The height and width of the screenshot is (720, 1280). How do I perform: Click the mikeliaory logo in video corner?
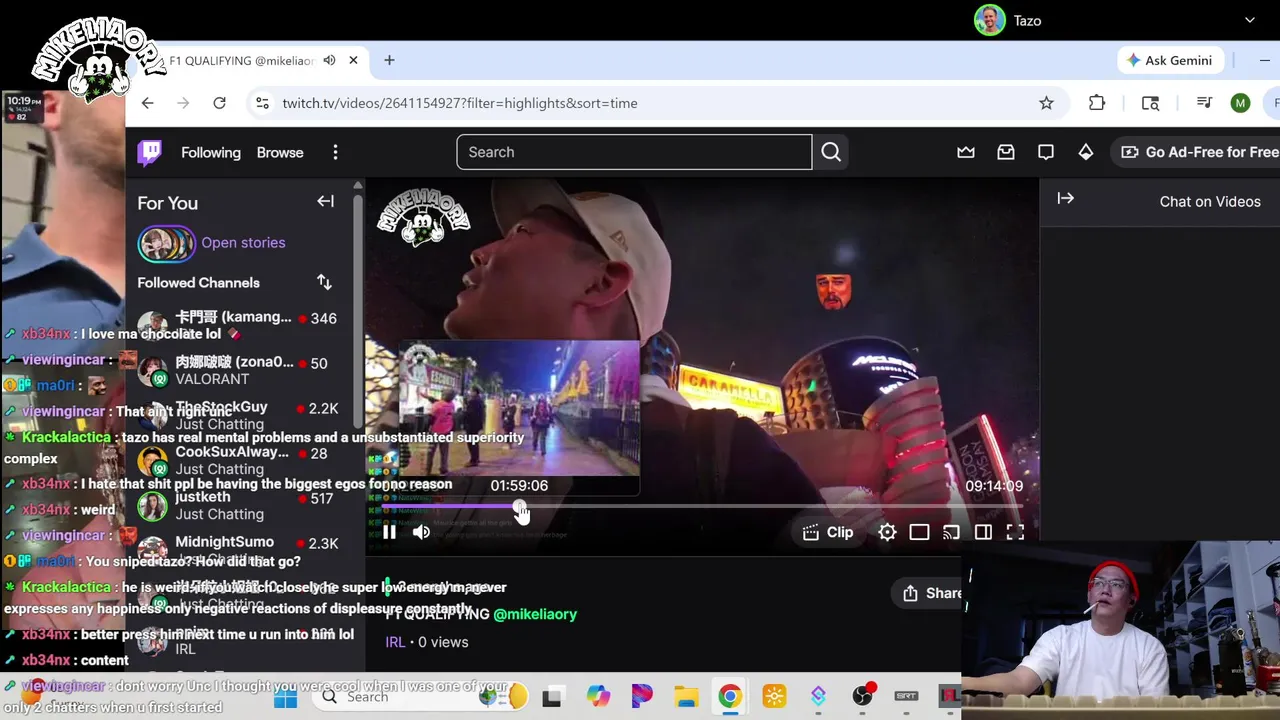point(424,216)
